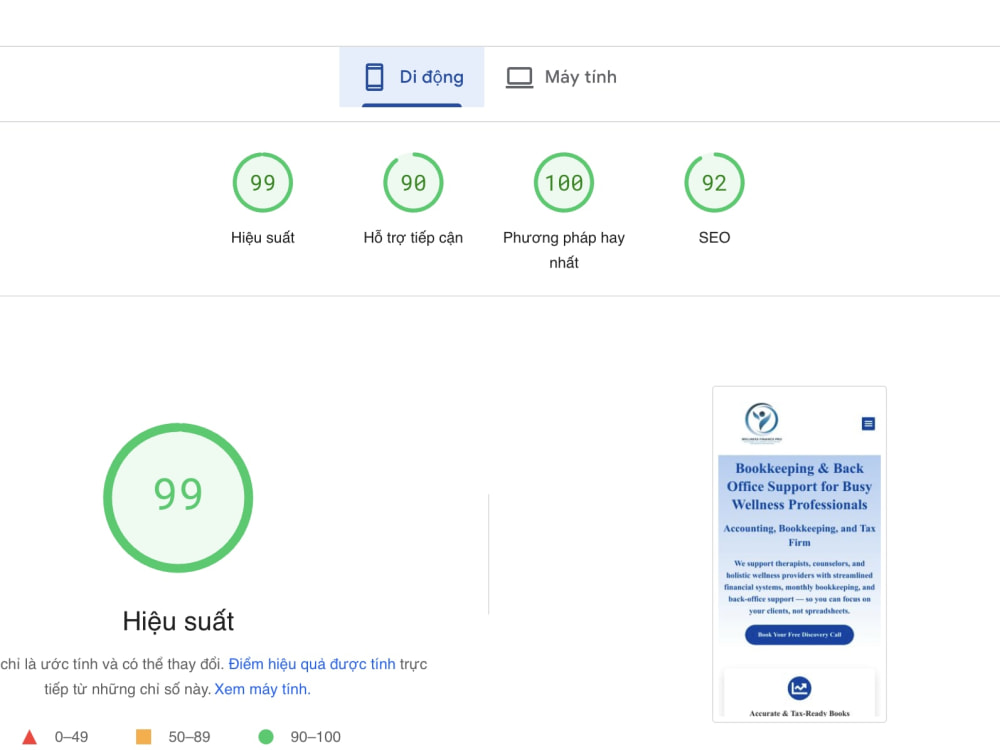Screen dimensions: 1000x750
Task: Click the 0–49 legend text
Action: tap(71, 737)
